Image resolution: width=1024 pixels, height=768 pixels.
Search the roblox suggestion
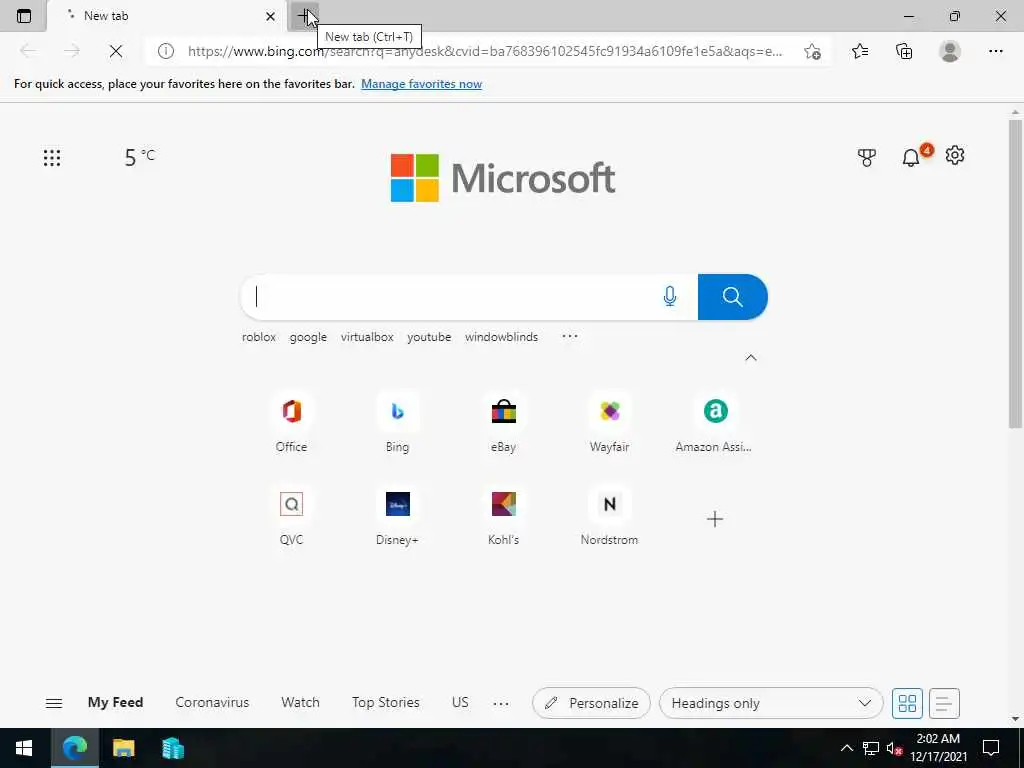[x=259, y=337]
